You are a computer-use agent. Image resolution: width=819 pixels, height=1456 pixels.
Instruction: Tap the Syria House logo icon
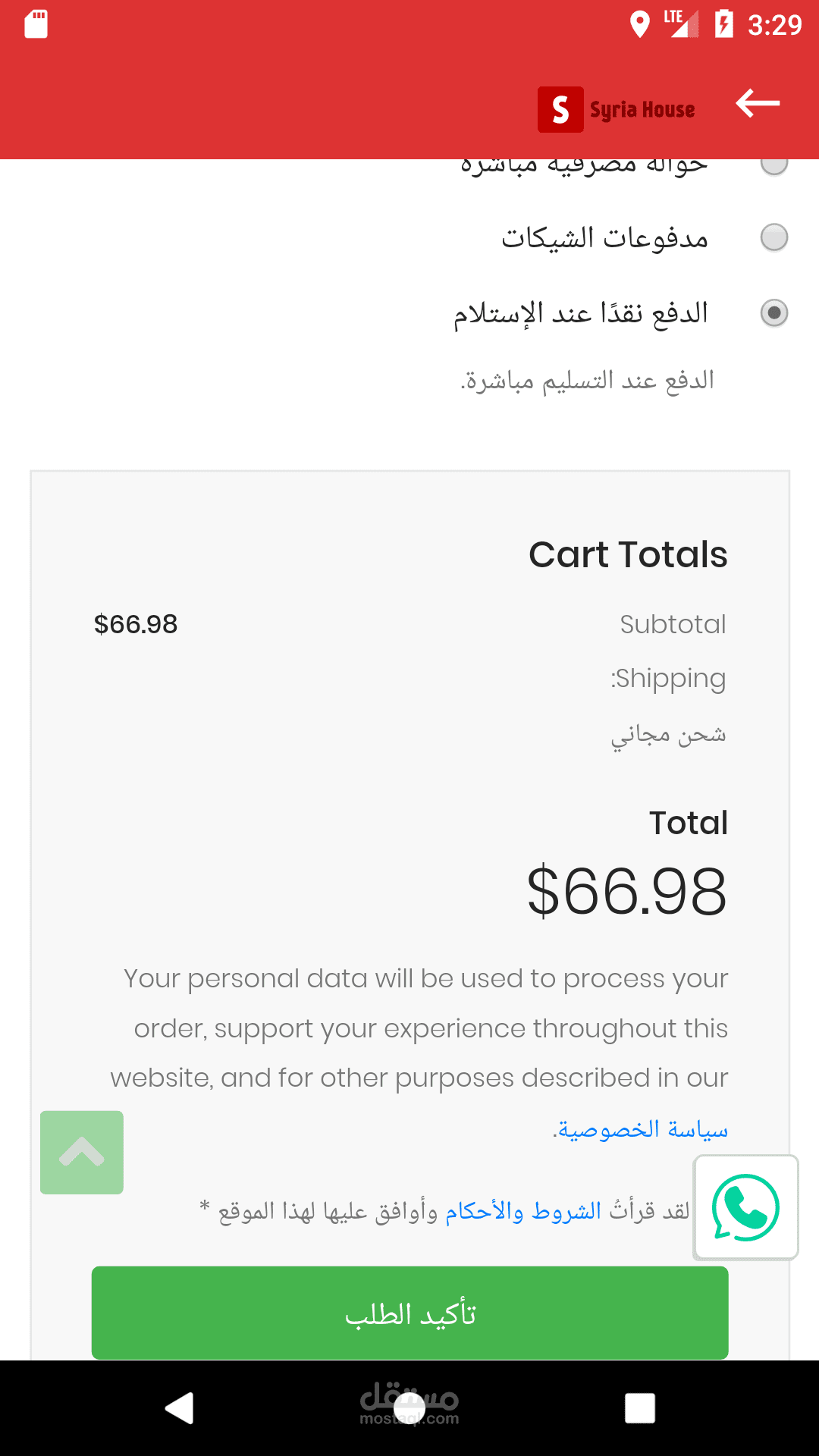[560, 110]
